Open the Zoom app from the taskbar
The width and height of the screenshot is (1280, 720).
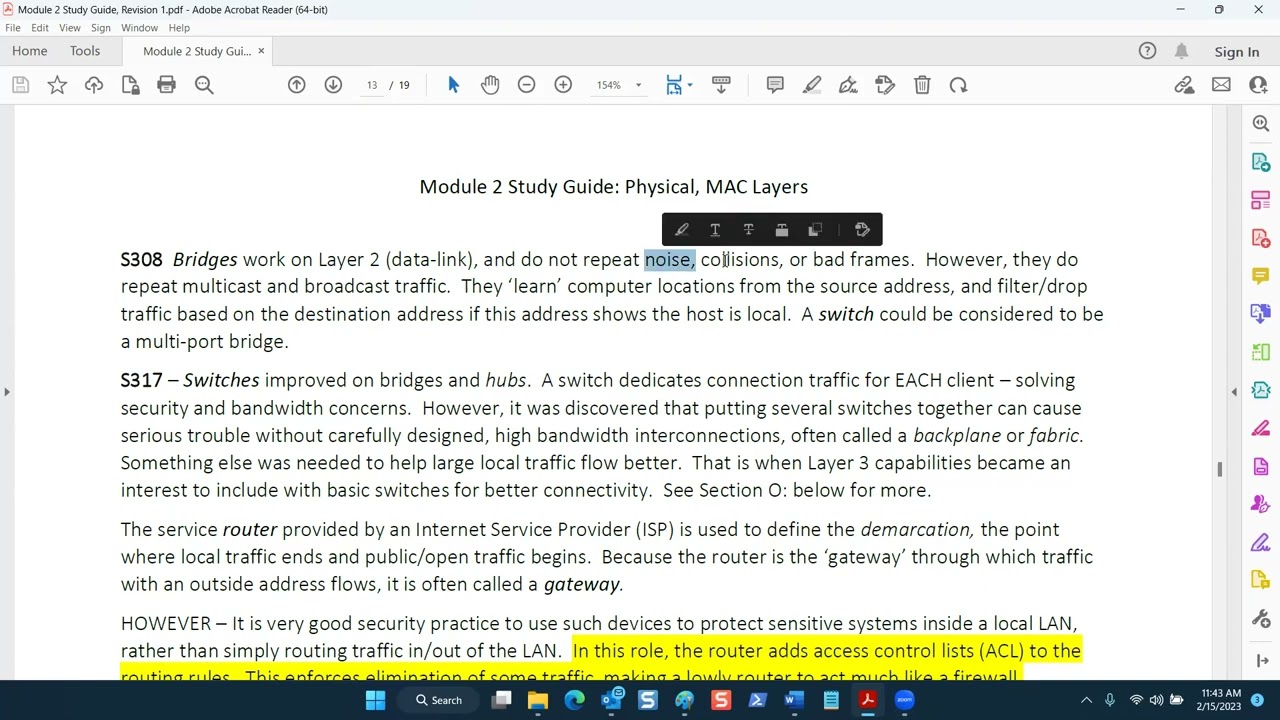(x=904, y=700)
